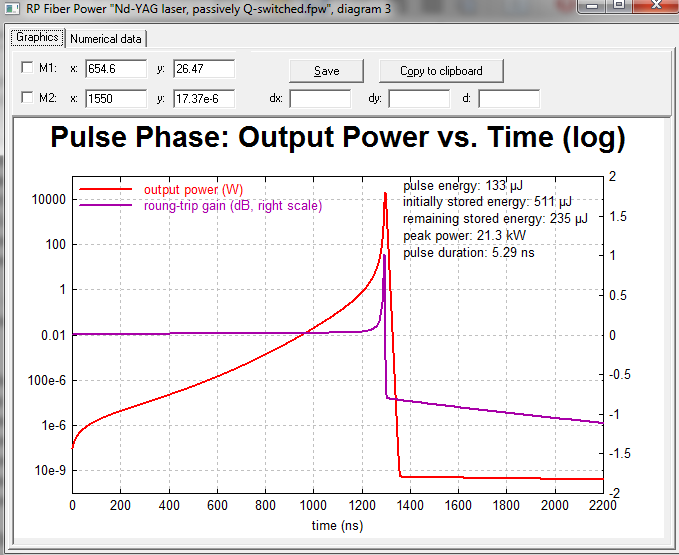The image size is (679, 555).
Task: Click the 'pulse energy: 133 µJ' annotation
Action: tap(462, 186)
